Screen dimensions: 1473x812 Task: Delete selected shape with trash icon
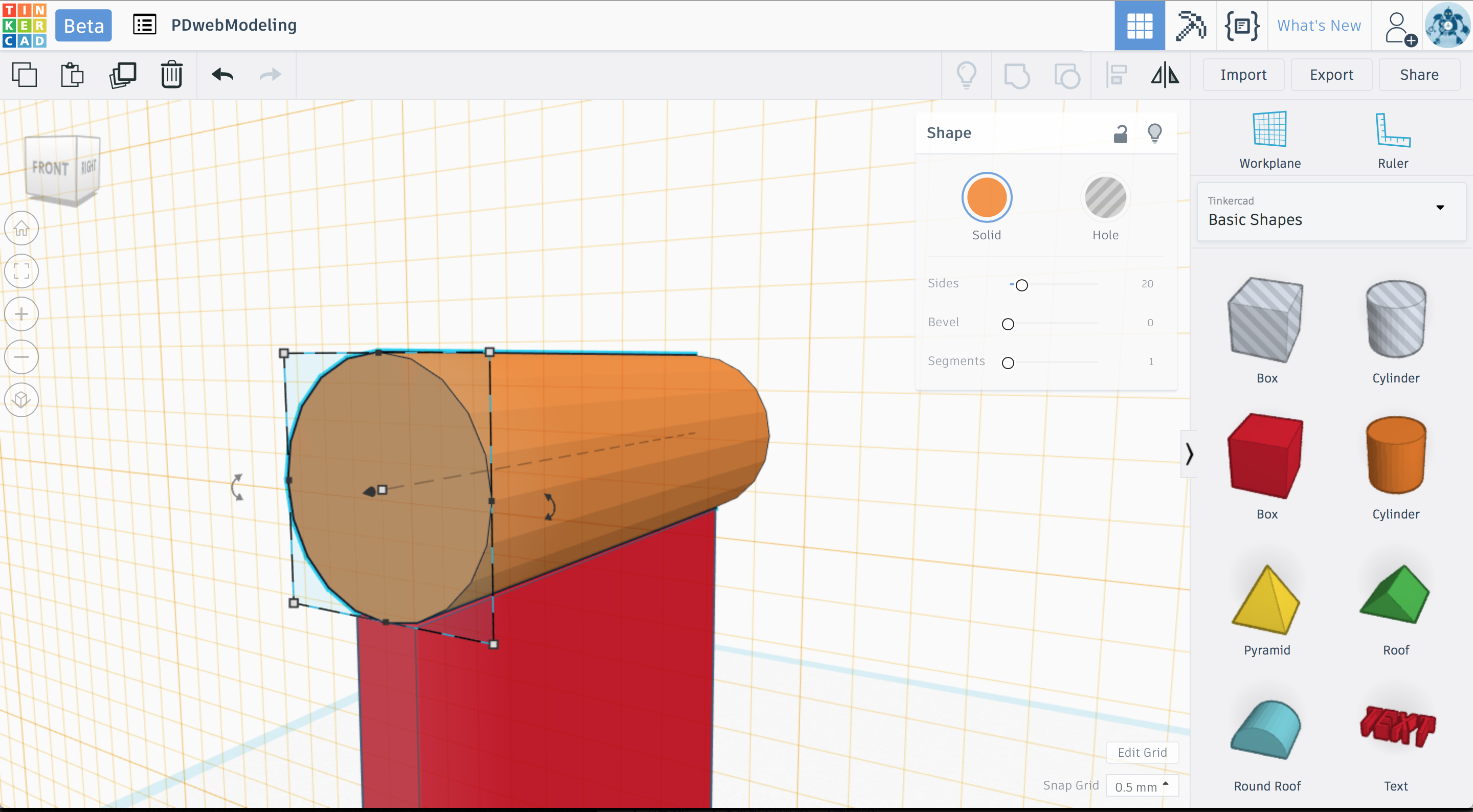click(x=171, y=75)
